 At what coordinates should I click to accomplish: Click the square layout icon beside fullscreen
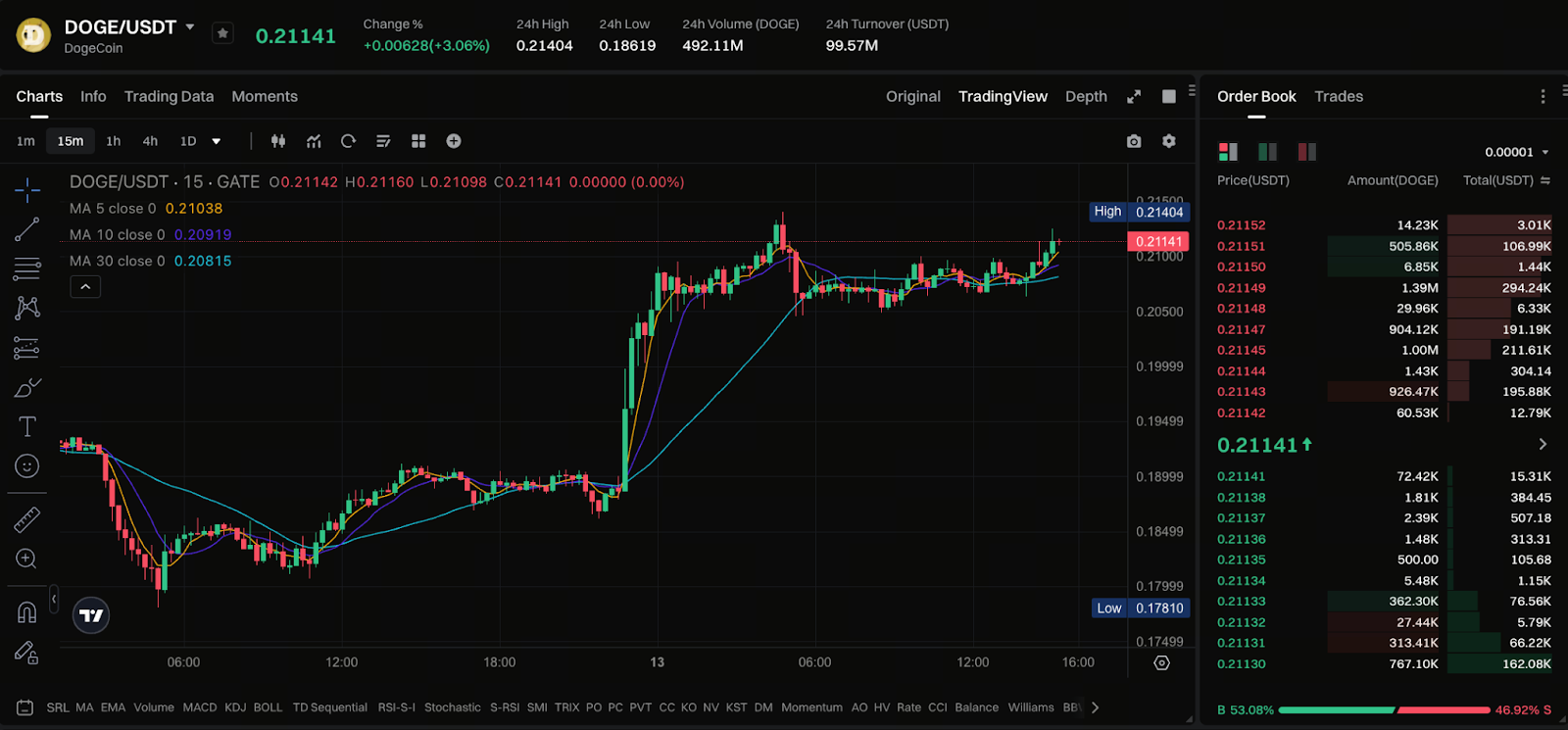1169,96
